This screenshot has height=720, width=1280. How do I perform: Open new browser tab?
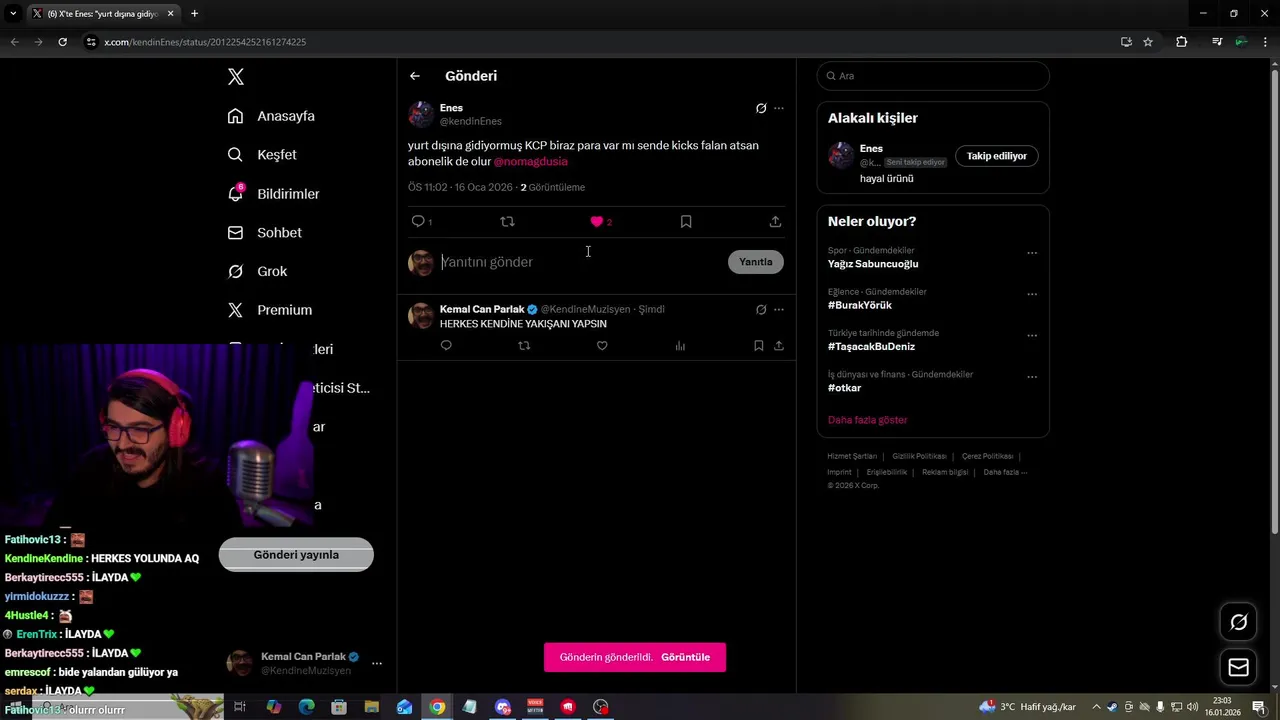(194, 14)
